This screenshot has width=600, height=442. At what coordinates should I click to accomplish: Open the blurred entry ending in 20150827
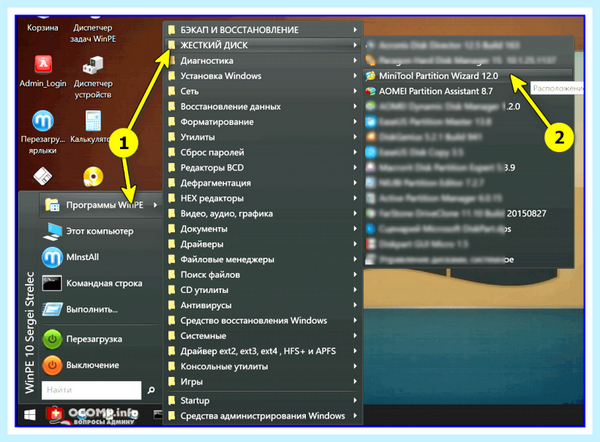pyautogui.click(x=468, y=214)
